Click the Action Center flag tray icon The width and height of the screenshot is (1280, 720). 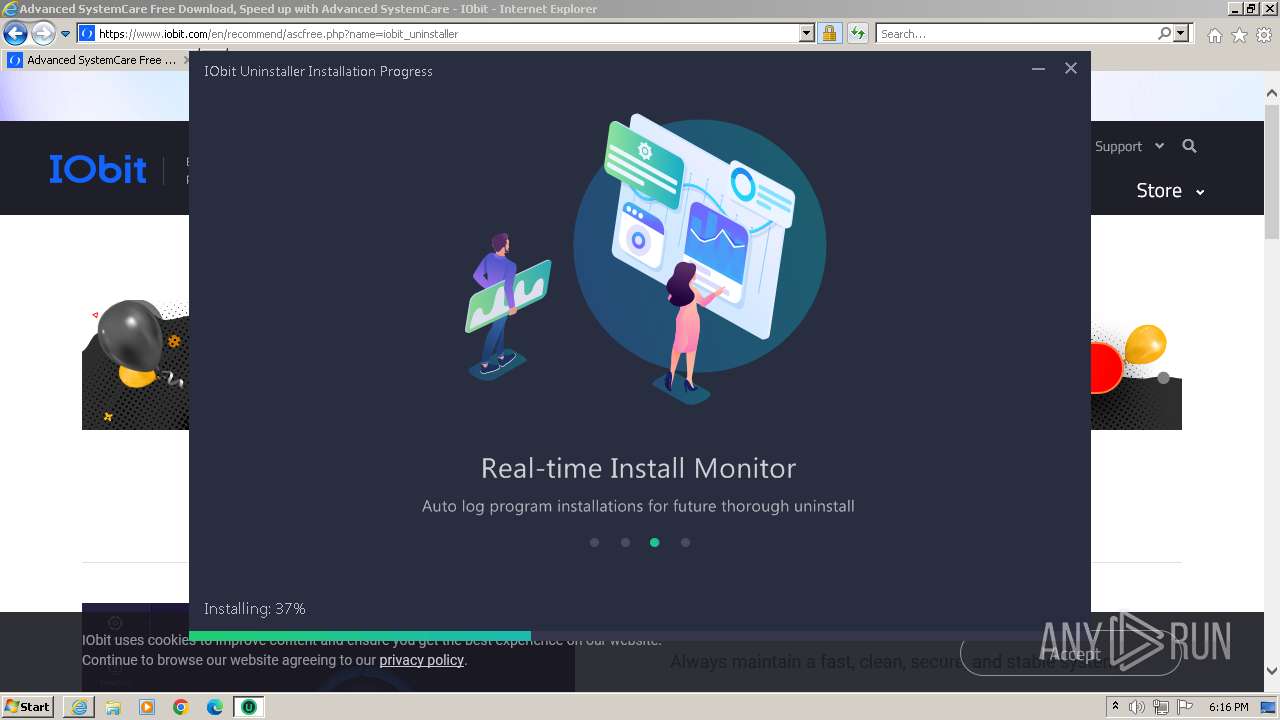(1185, 707)
